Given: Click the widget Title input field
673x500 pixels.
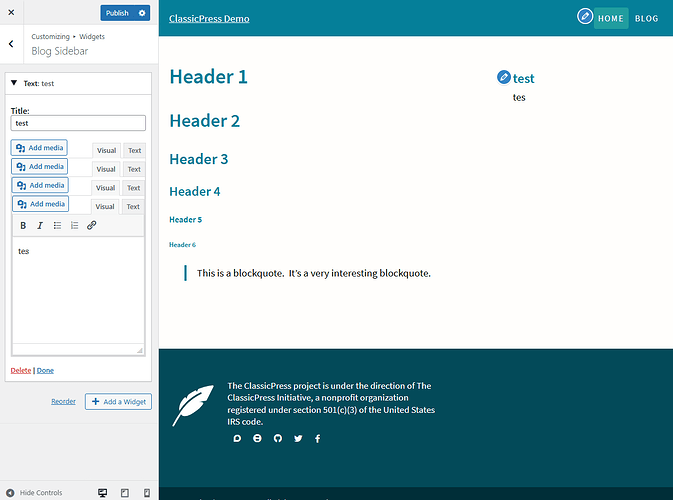Looking at the screenshot, I should point(78,123).
